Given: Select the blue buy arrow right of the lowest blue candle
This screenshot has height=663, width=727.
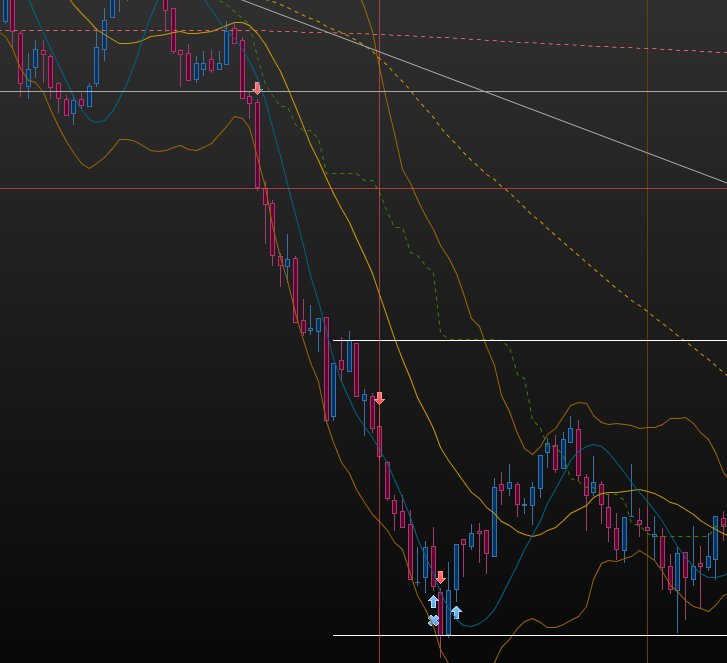Looking at the screenshot, I should pyautogui.click(x=456, y=612).
